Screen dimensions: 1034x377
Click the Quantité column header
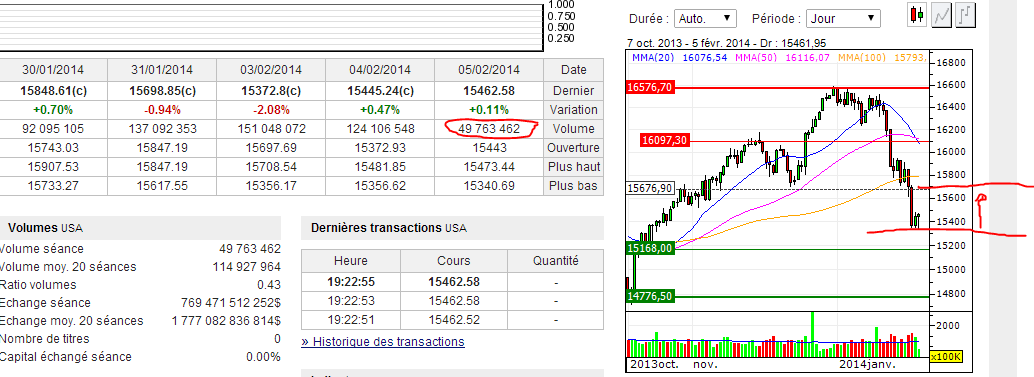click(x=555, y=260)
